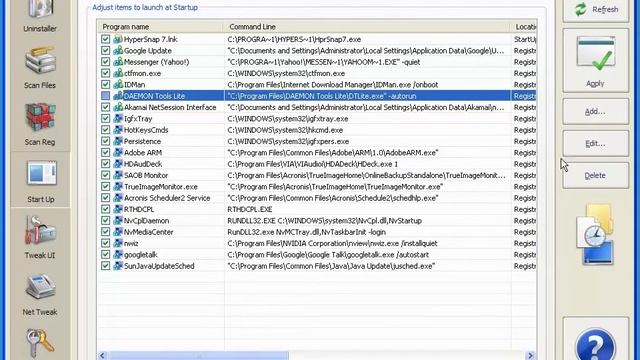Click the NvCpl.dll,NvStartup command line
Screen dimensions: 640x360
click(324, 220)
